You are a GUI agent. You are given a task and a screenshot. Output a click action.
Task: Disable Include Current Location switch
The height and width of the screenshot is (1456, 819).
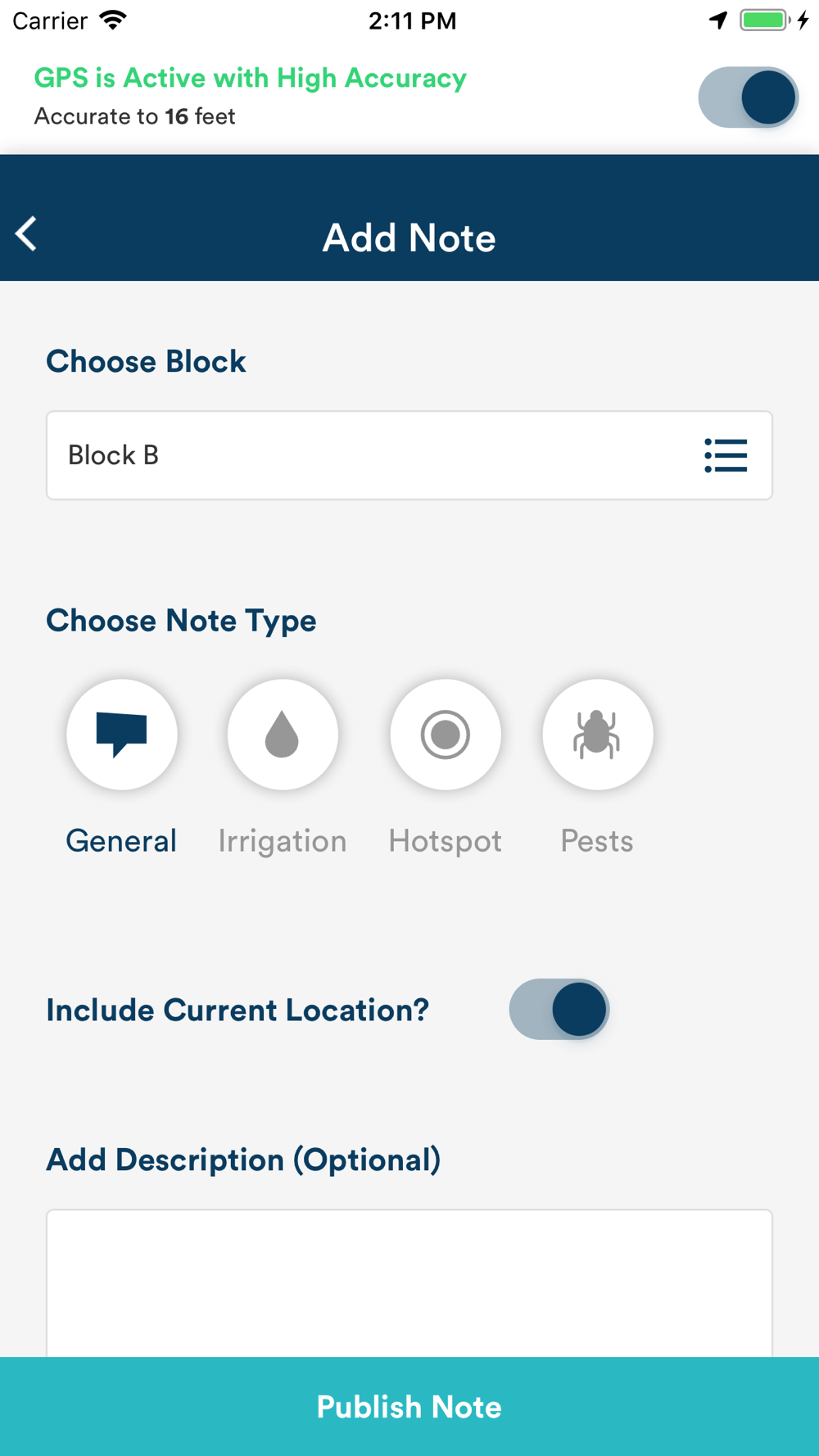(559, 1009)
